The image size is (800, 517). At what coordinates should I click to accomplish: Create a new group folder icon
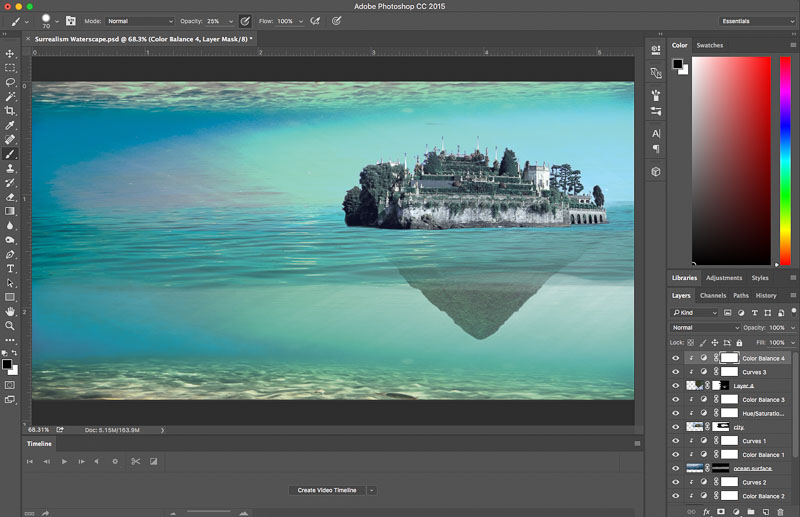tap(751, 511)
